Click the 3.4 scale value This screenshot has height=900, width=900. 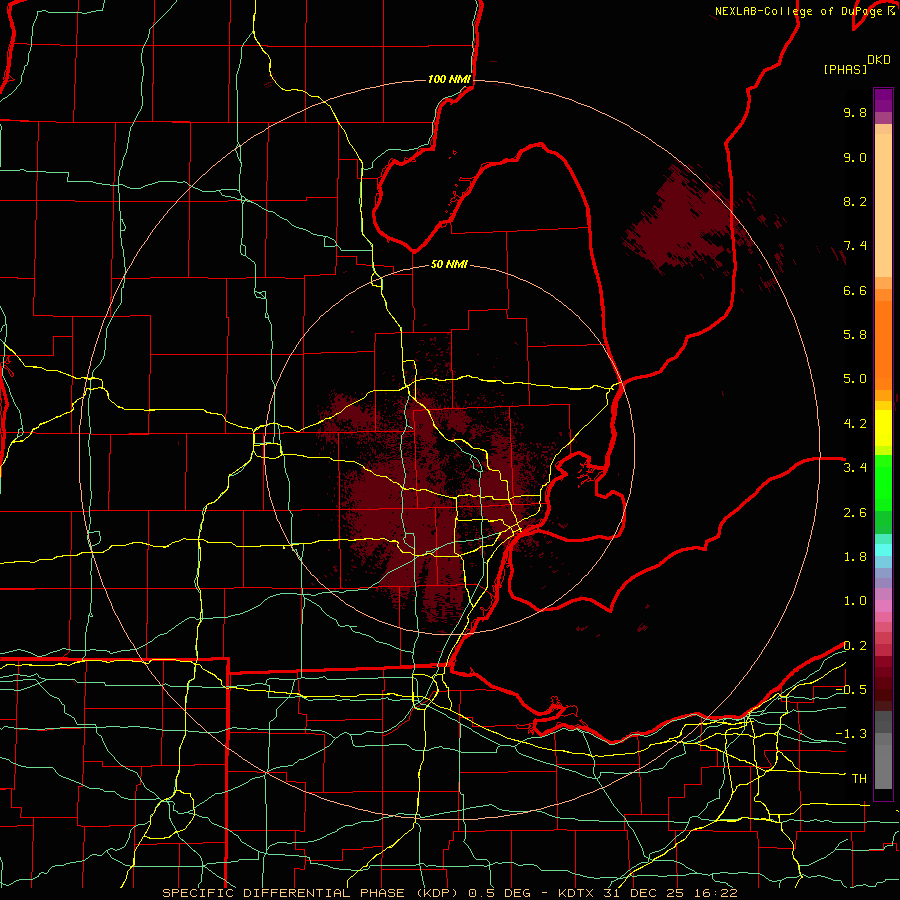(x=855, y=468)
